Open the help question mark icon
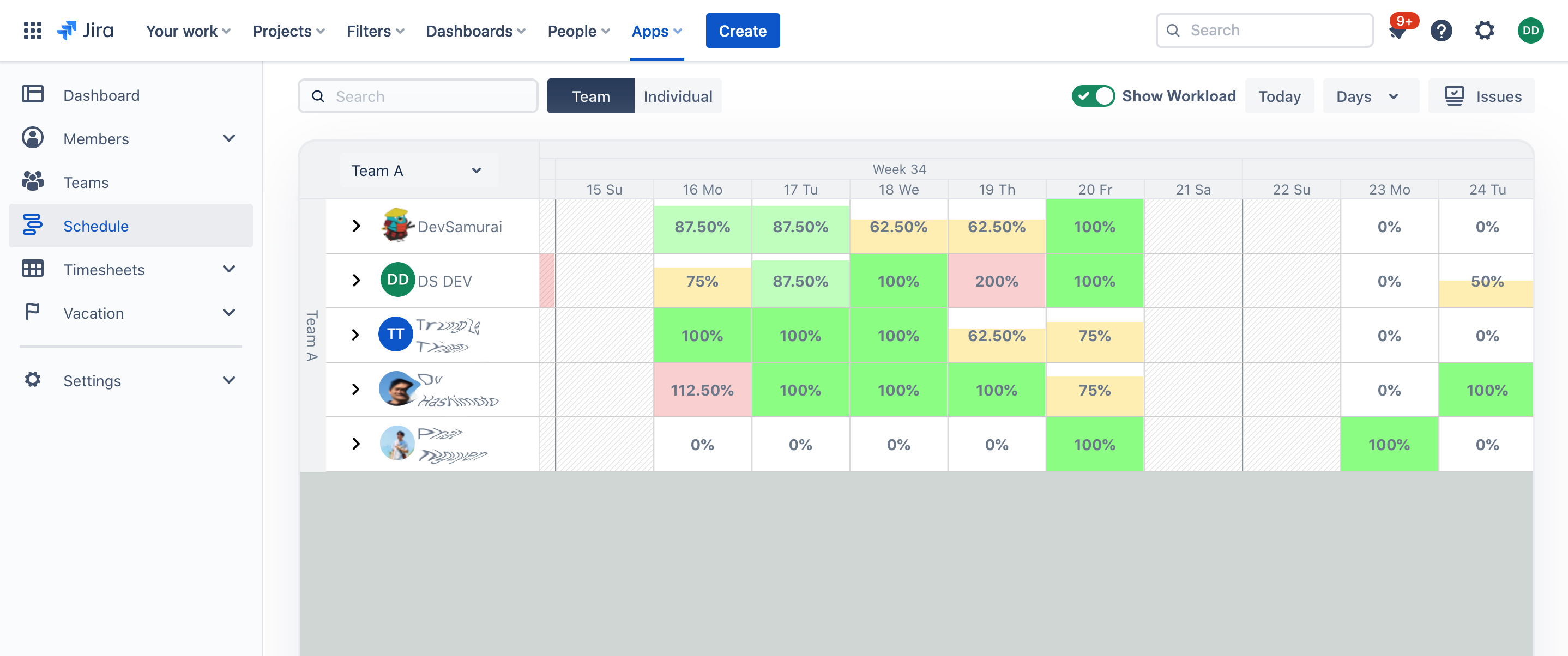This screenshot has height=656, width=1568. point(1441,31)
